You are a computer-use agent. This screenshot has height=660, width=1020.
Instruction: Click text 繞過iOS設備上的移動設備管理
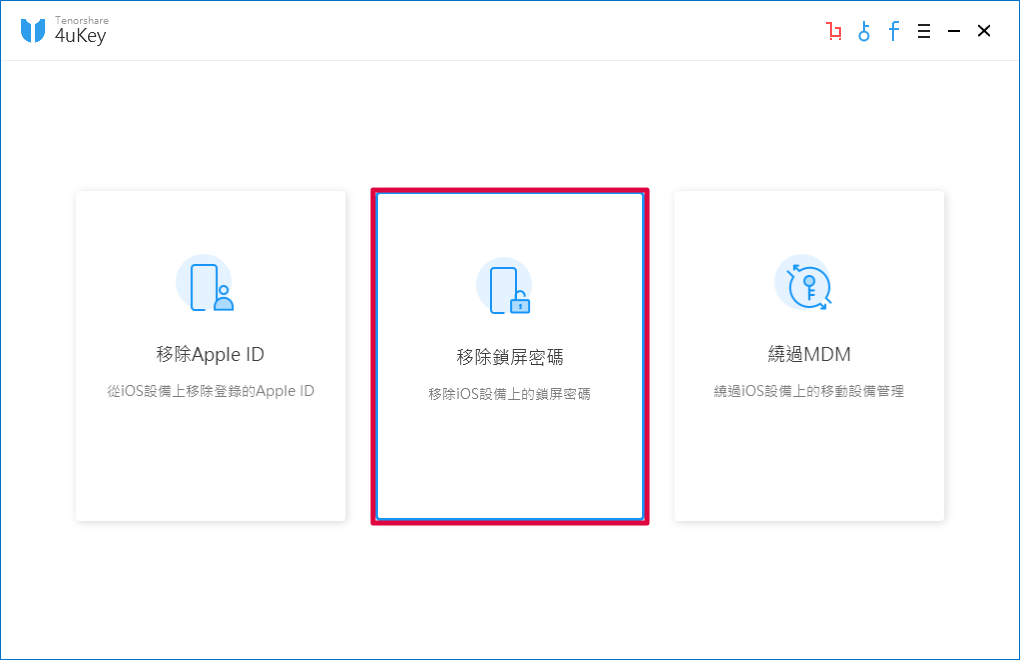tap(809, 391)
